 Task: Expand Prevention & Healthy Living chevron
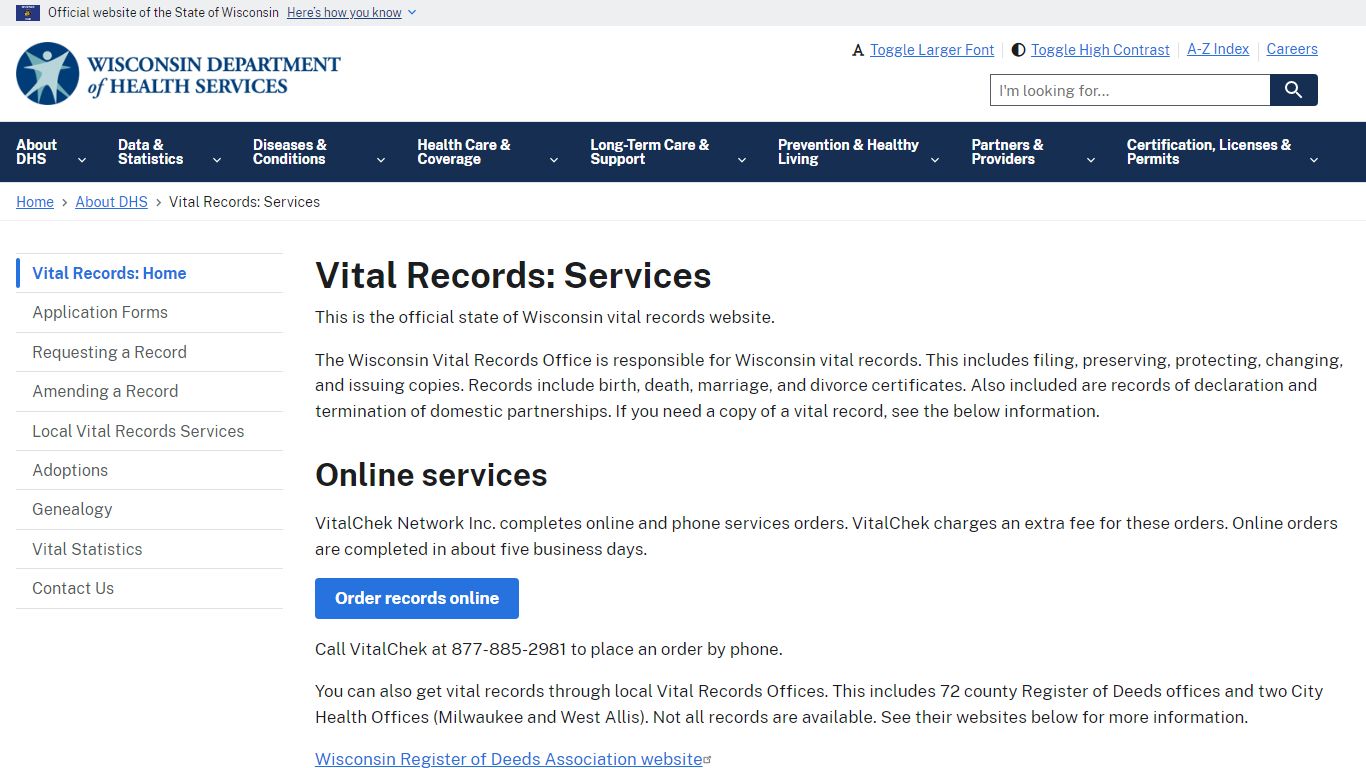tap(935, 160)
